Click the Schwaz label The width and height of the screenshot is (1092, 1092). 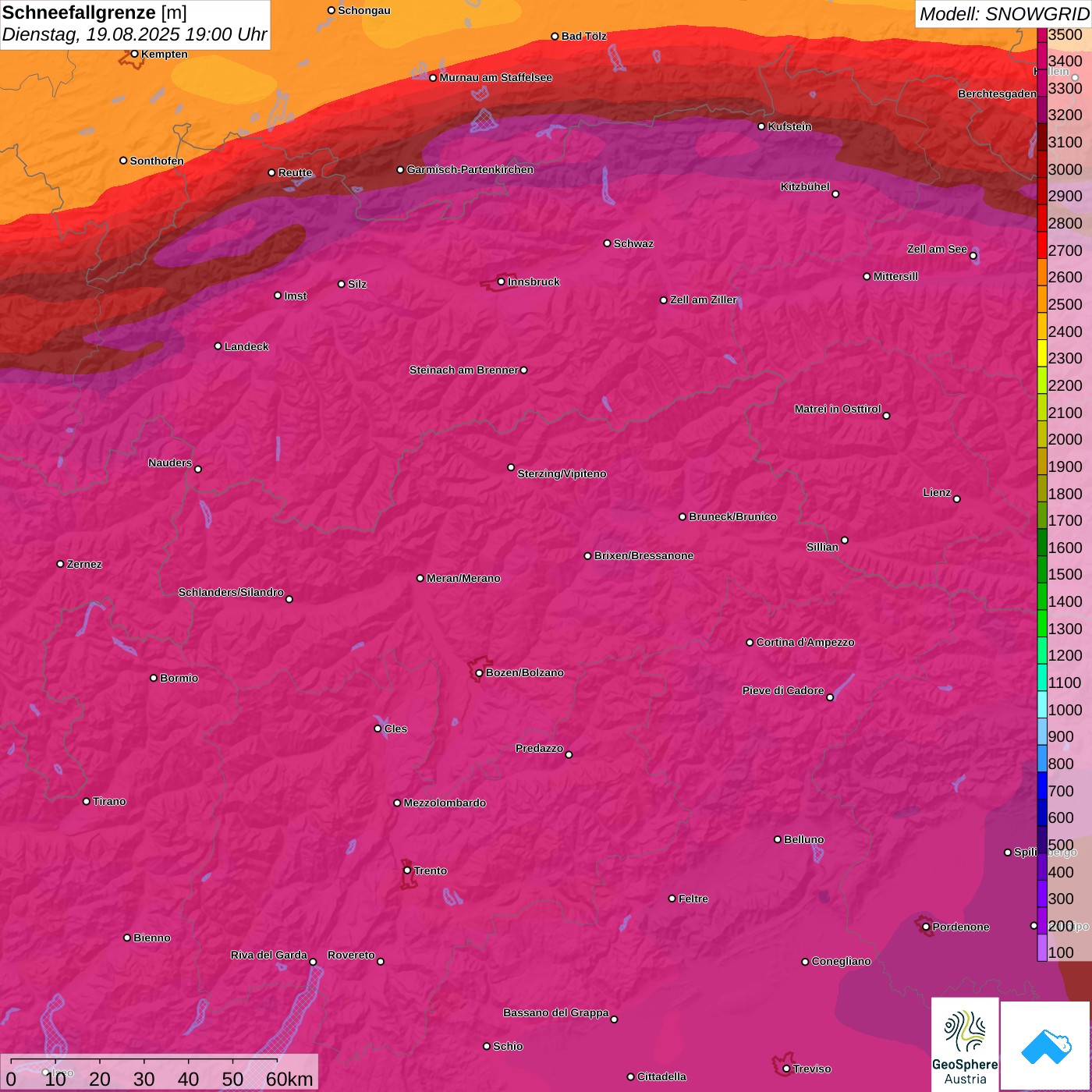[x=633, y=243]
